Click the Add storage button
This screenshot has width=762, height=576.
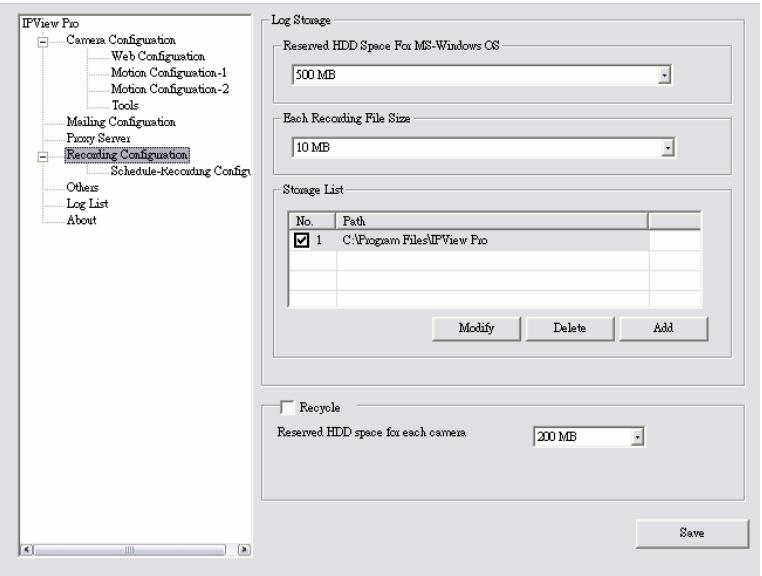[663, 329]
